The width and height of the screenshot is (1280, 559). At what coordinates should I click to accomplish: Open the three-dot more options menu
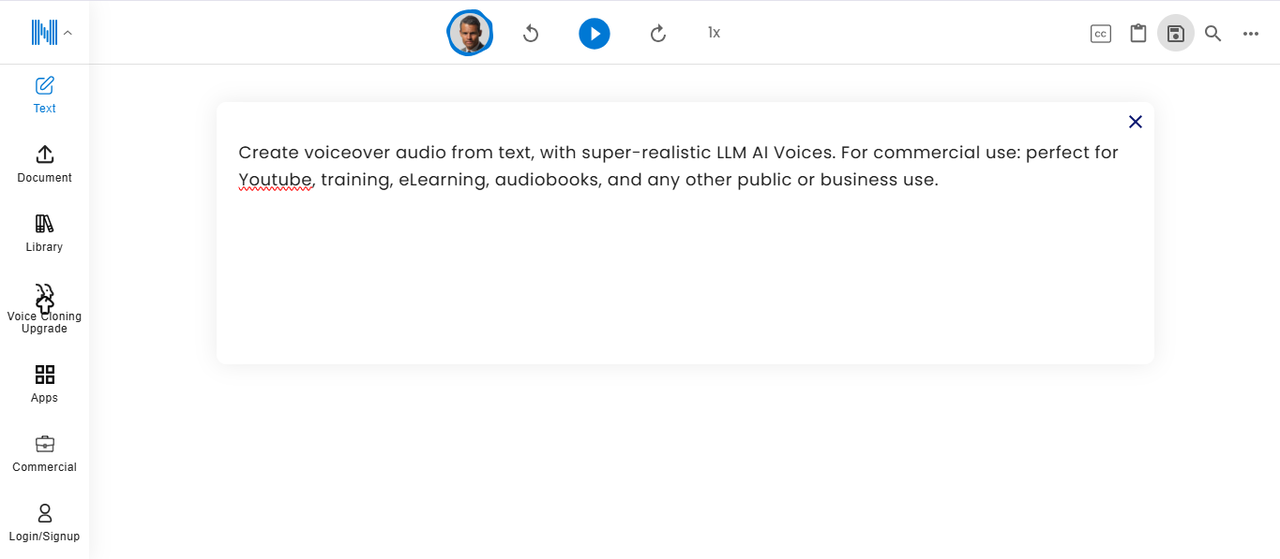pos(1251,34)
